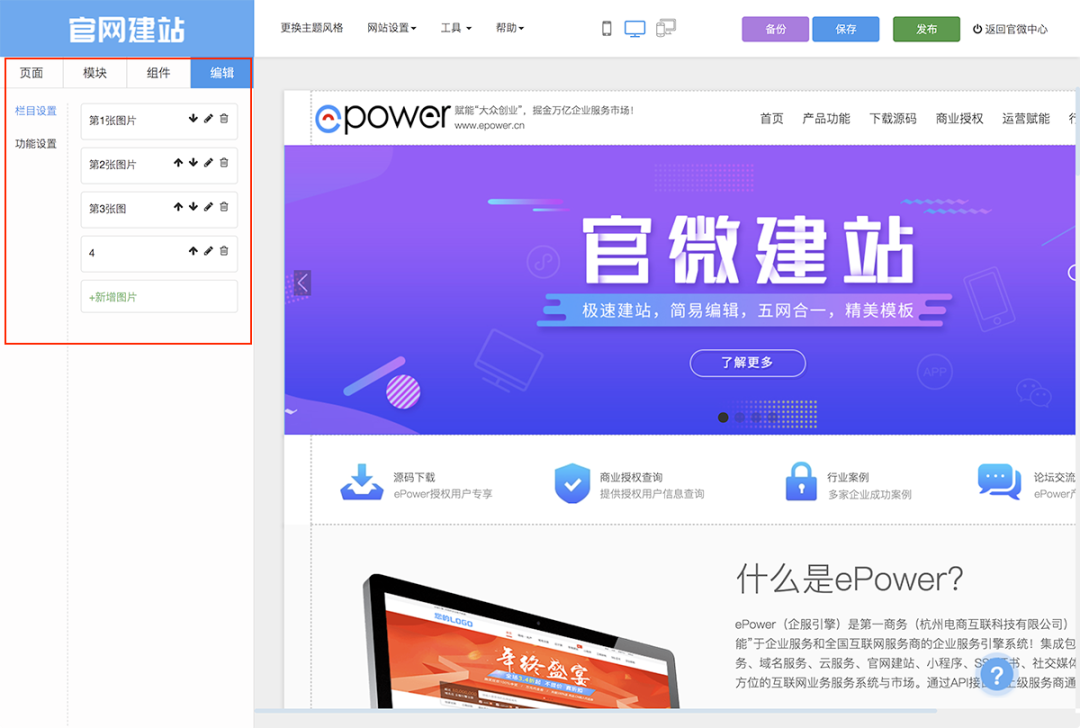This screenshot has height=728, width=1080.
Task: Select the first carousel indicator dot
Action: (723, 417)
